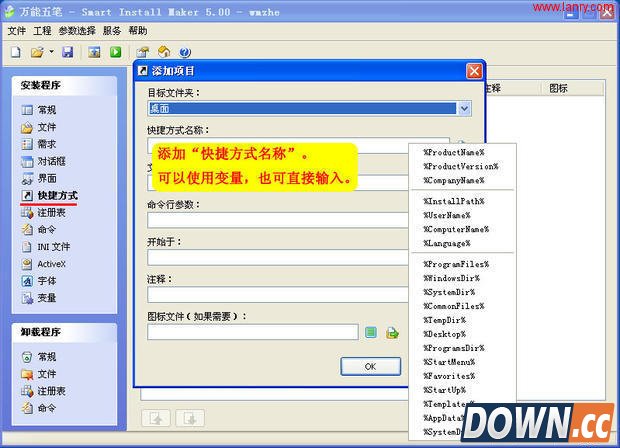The width and height of the screenshot is (620, 448).
Task: Choose %ProductVersion% from the variable menu
Action: tap(461, 166)
